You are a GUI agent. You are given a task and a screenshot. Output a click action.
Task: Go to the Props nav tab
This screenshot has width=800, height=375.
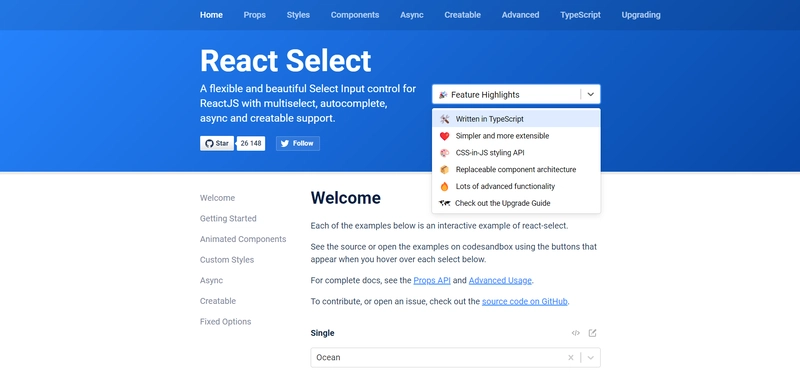tap(255, 15)
